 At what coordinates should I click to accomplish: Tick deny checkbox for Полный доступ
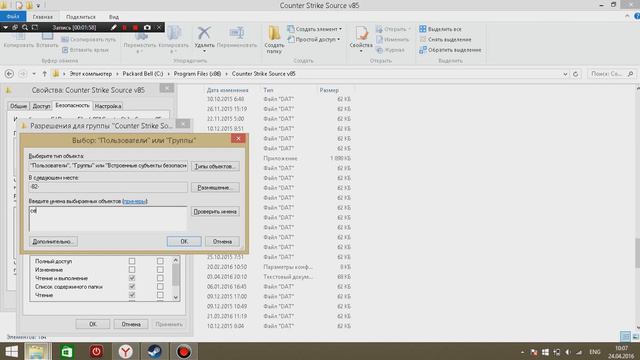pyautogui.click(x=160, y=261)
